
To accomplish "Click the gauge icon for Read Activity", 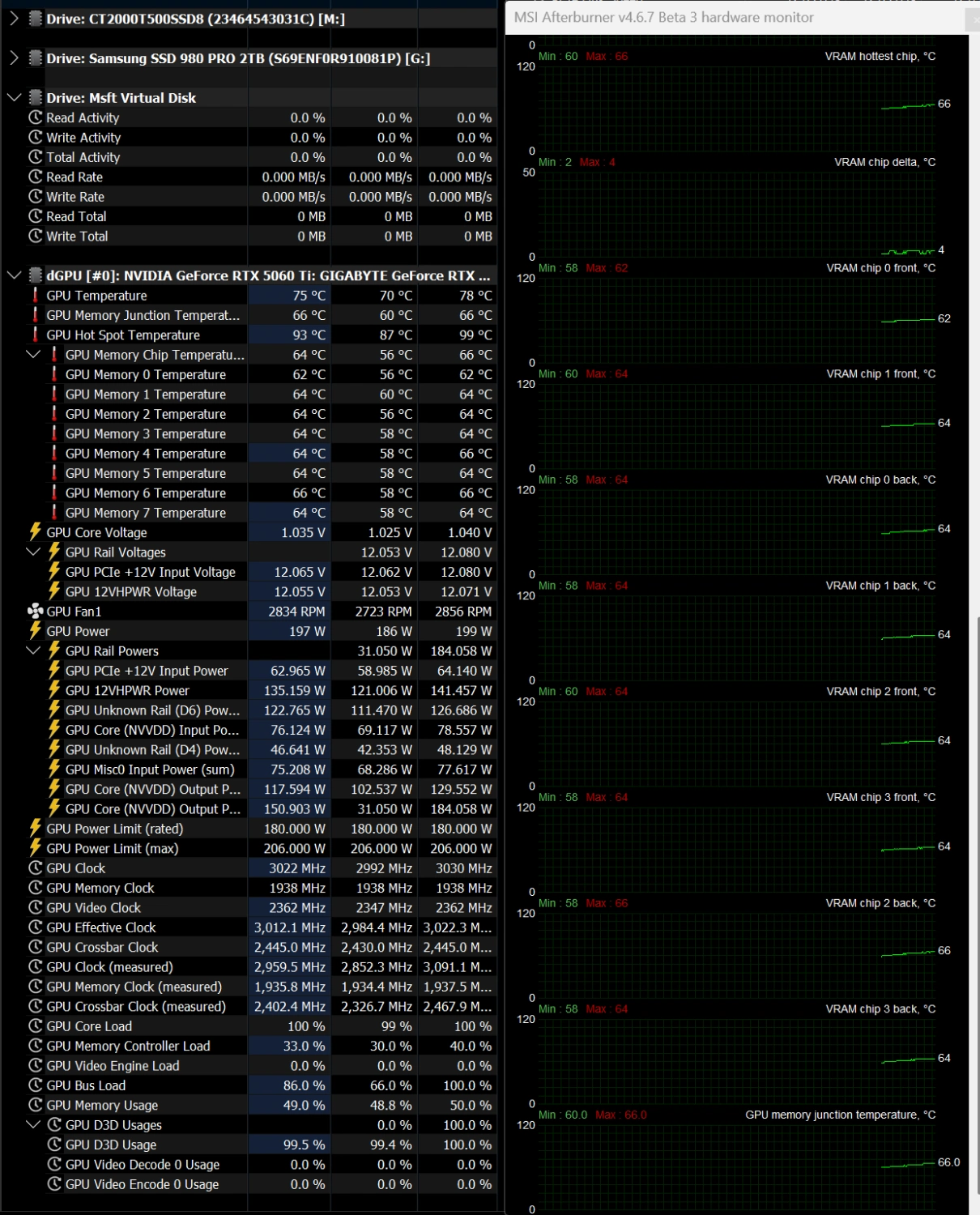I will click(35, 117).
